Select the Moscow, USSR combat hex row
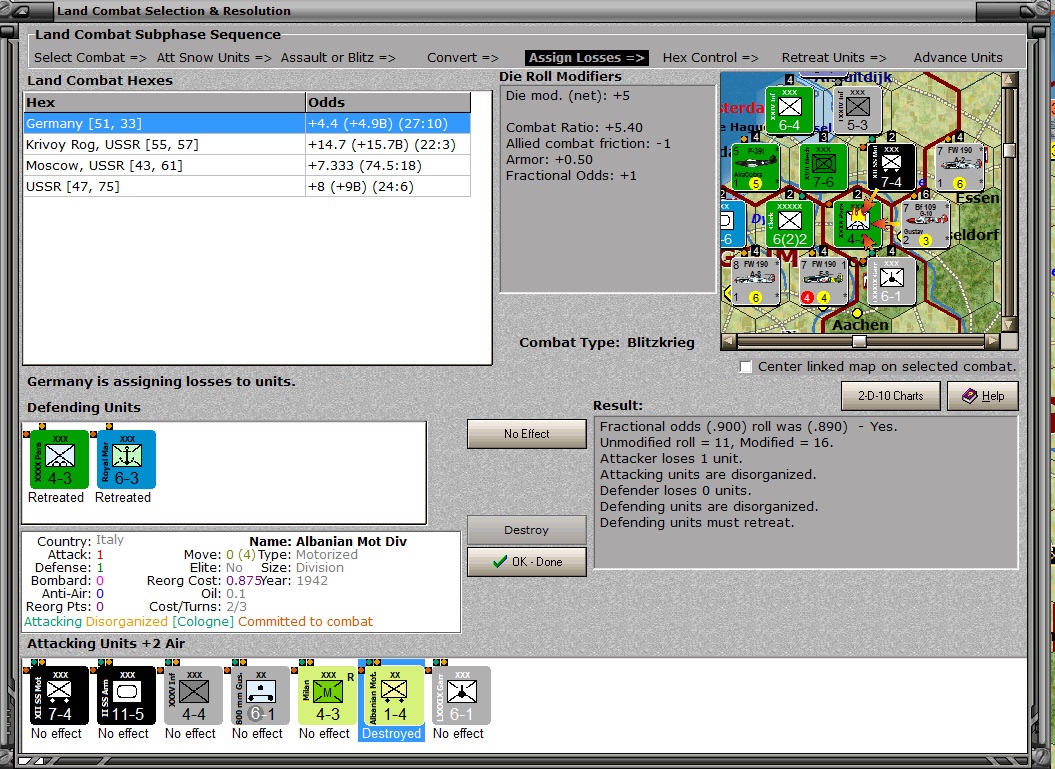The image size is (1055, 769). [247, 166]
